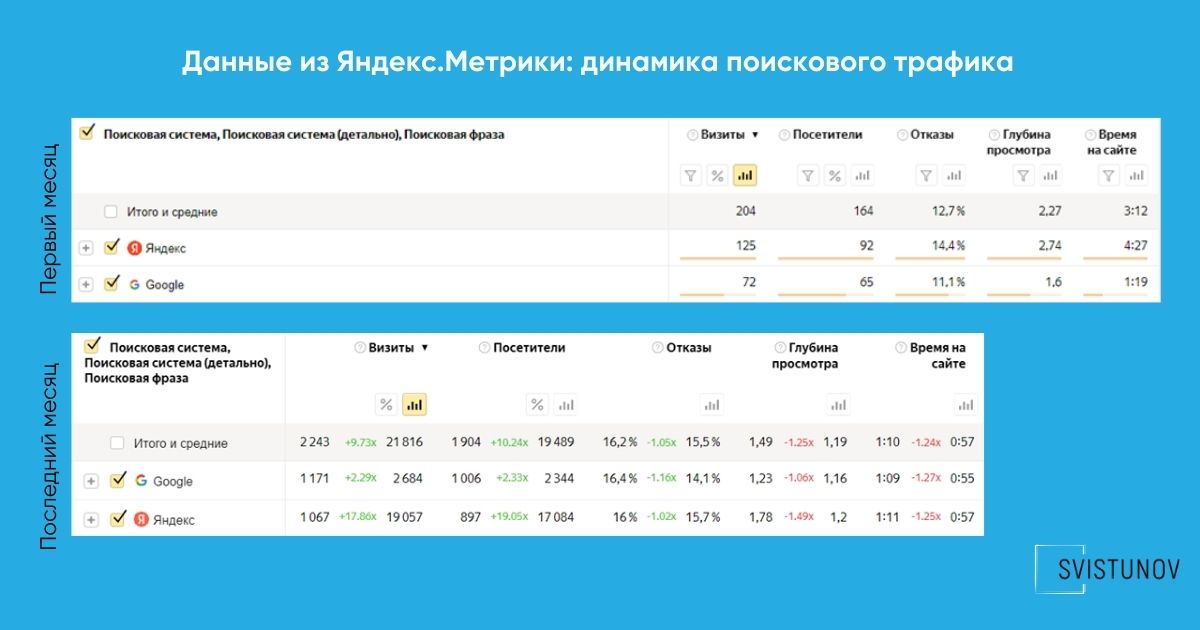Click bar chart icon under Время на сайте, bottom table
The width and height of the screenshot is (1200, 630).
[964, 405]
